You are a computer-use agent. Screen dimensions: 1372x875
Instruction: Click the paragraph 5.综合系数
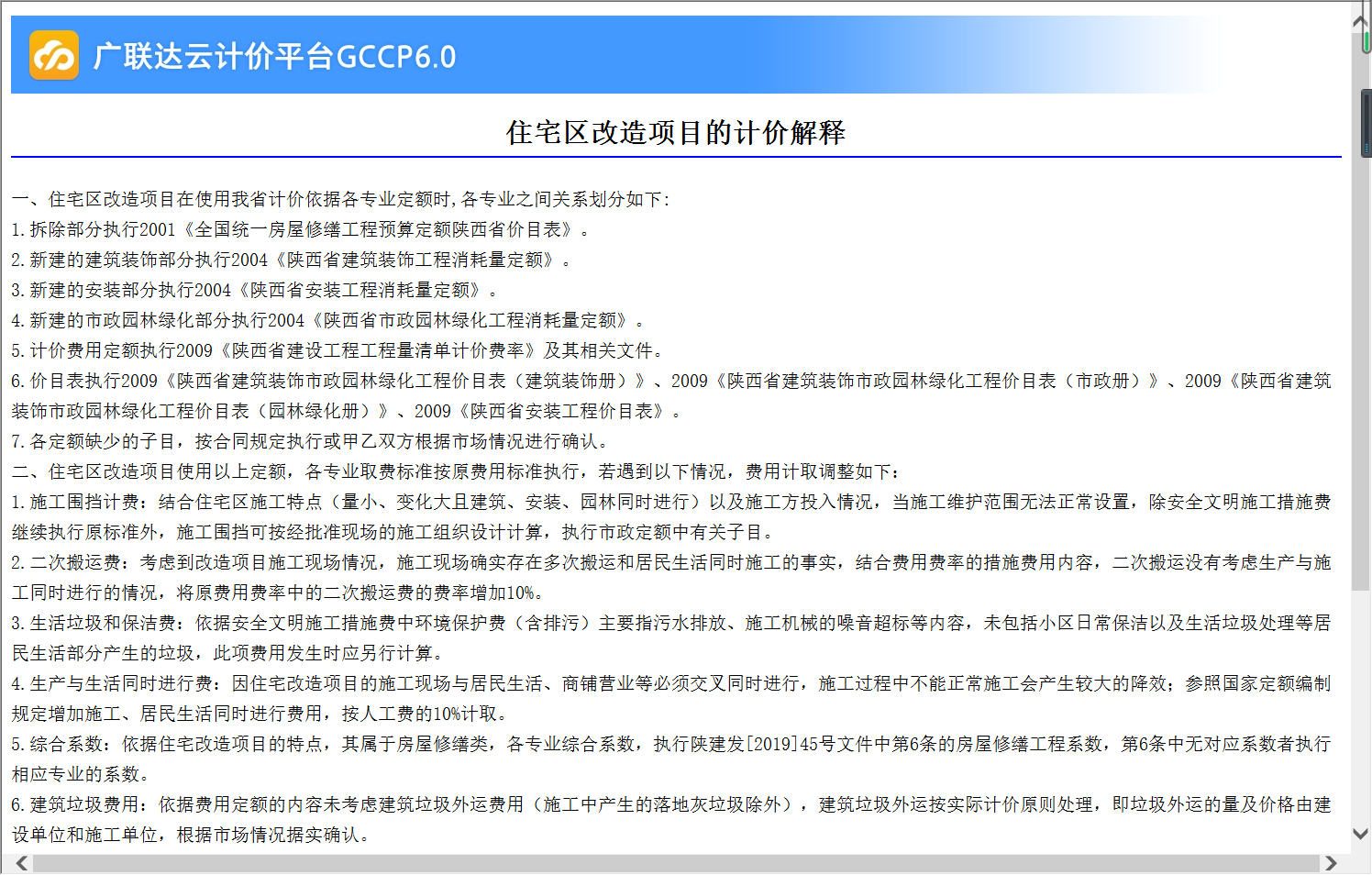pos(671,759)
